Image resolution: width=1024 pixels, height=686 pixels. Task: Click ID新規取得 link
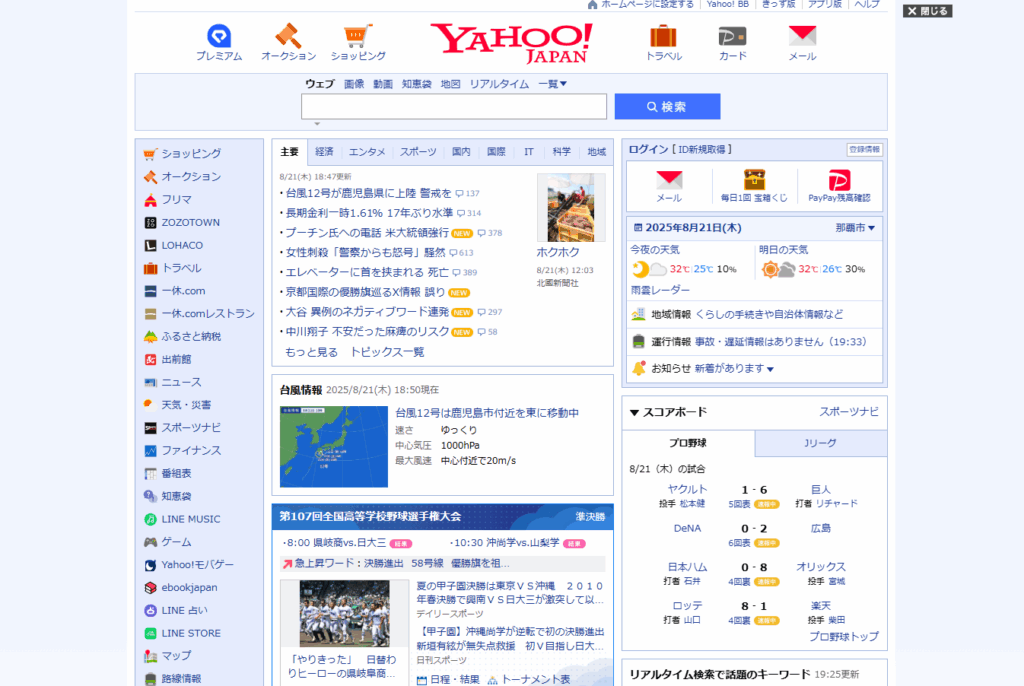point(701,150)
